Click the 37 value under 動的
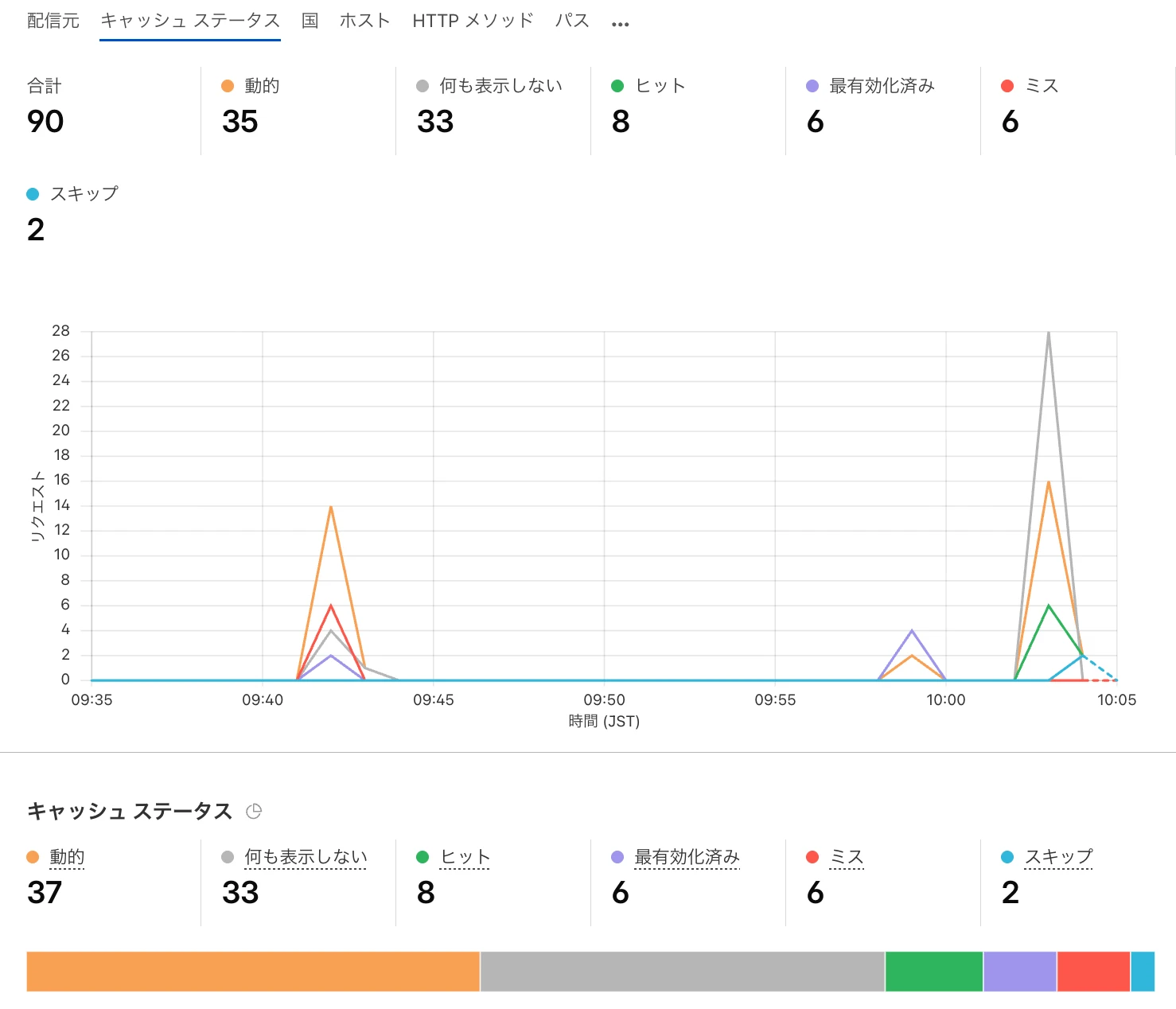Viewport: 1176px width, 1009px height. click(45, 893)
